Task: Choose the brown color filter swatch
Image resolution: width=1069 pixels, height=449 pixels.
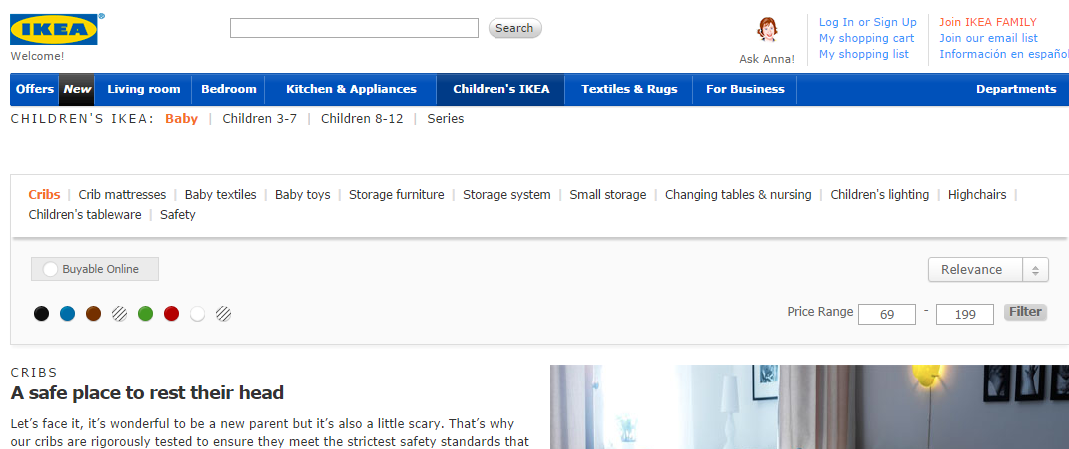Action: pos(93,314)
